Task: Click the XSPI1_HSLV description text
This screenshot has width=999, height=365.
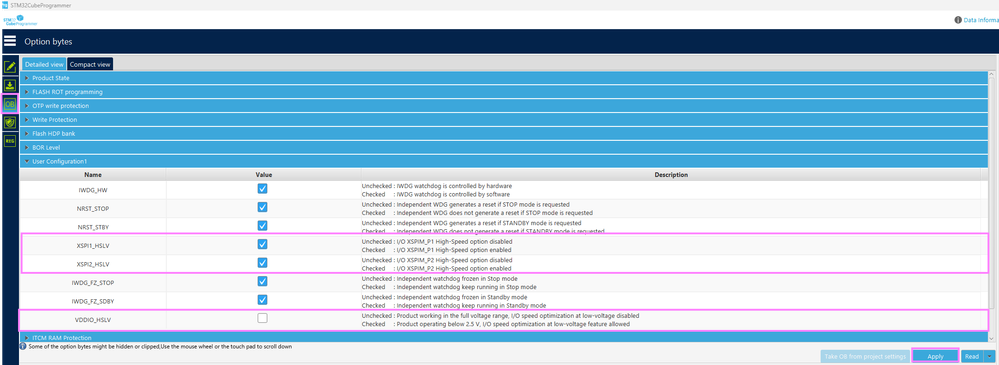Action: (437, 246)
